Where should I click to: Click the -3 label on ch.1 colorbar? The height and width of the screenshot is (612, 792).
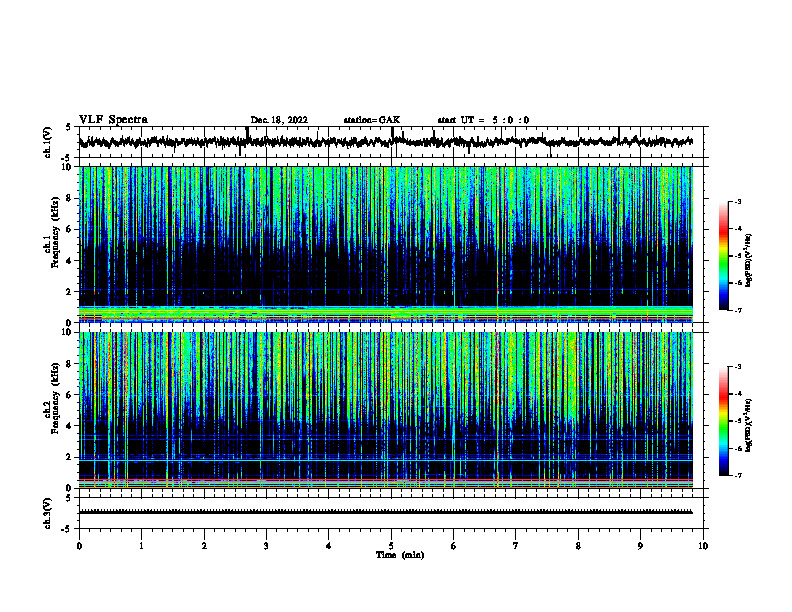[737, 202]
